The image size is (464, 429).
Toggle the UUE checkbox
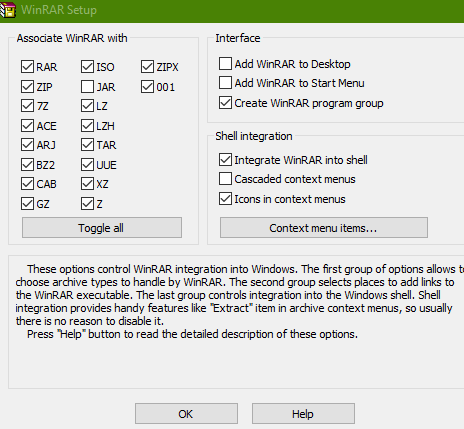pyautogui.click(x=87, y=165)
